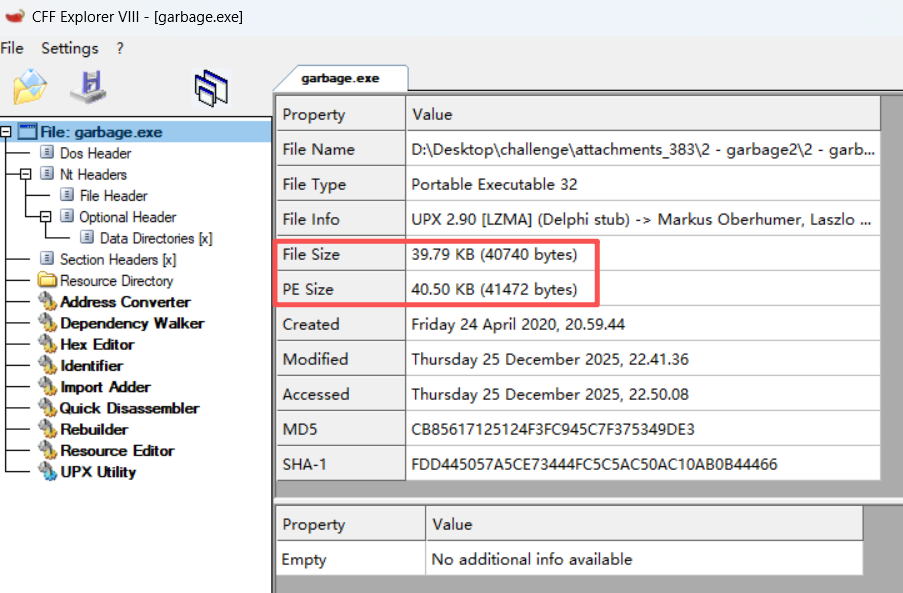This screenshot has height=593, width=903.
Task: Launch Import Adder tool
Action: [105, 387]
